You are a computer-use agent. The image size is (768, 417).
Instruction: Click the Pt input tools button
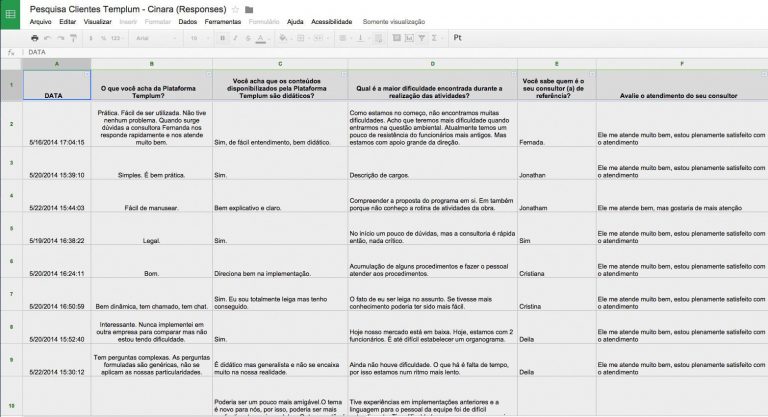(457, 38)
